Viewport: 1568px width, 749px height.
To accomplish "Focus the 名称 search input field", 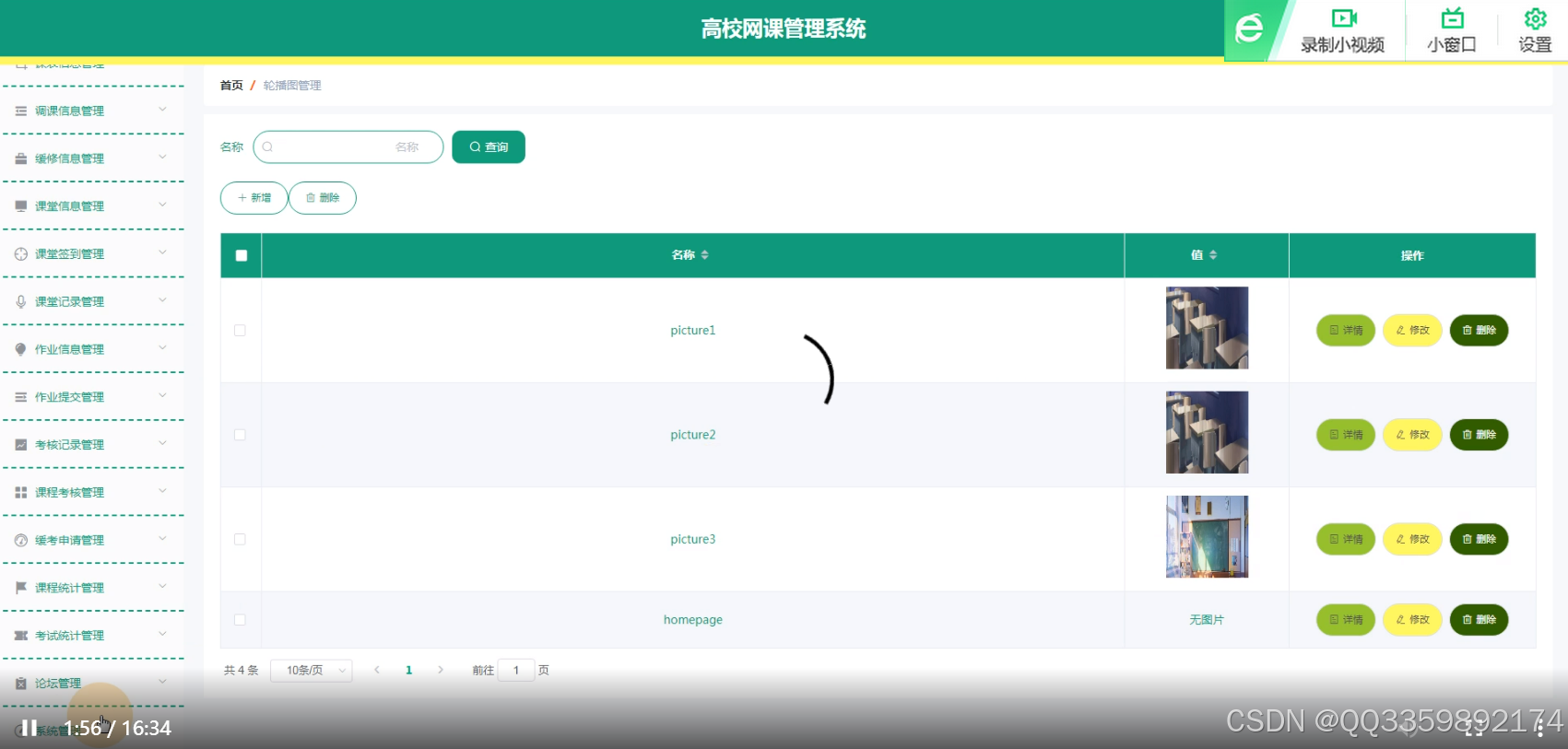I will [x=348, y=147].
